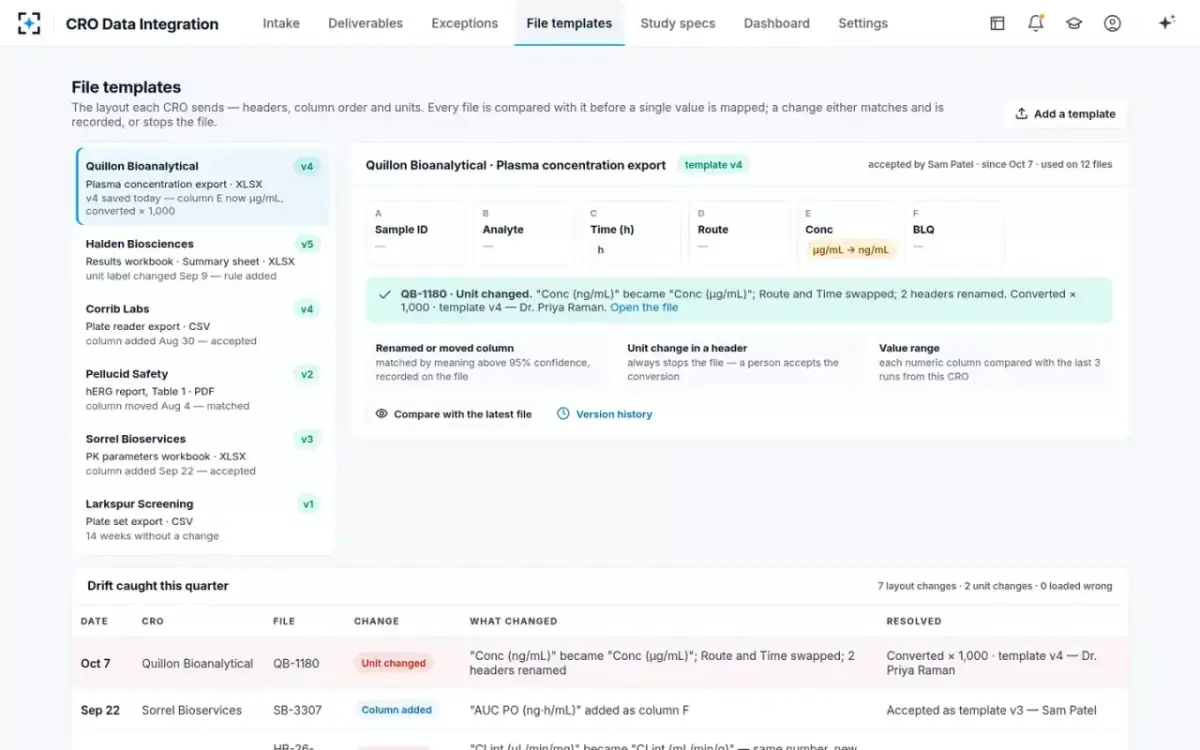Open the sparkle AI assistant icon
1200x750 pixels.
coord(1166,23)
